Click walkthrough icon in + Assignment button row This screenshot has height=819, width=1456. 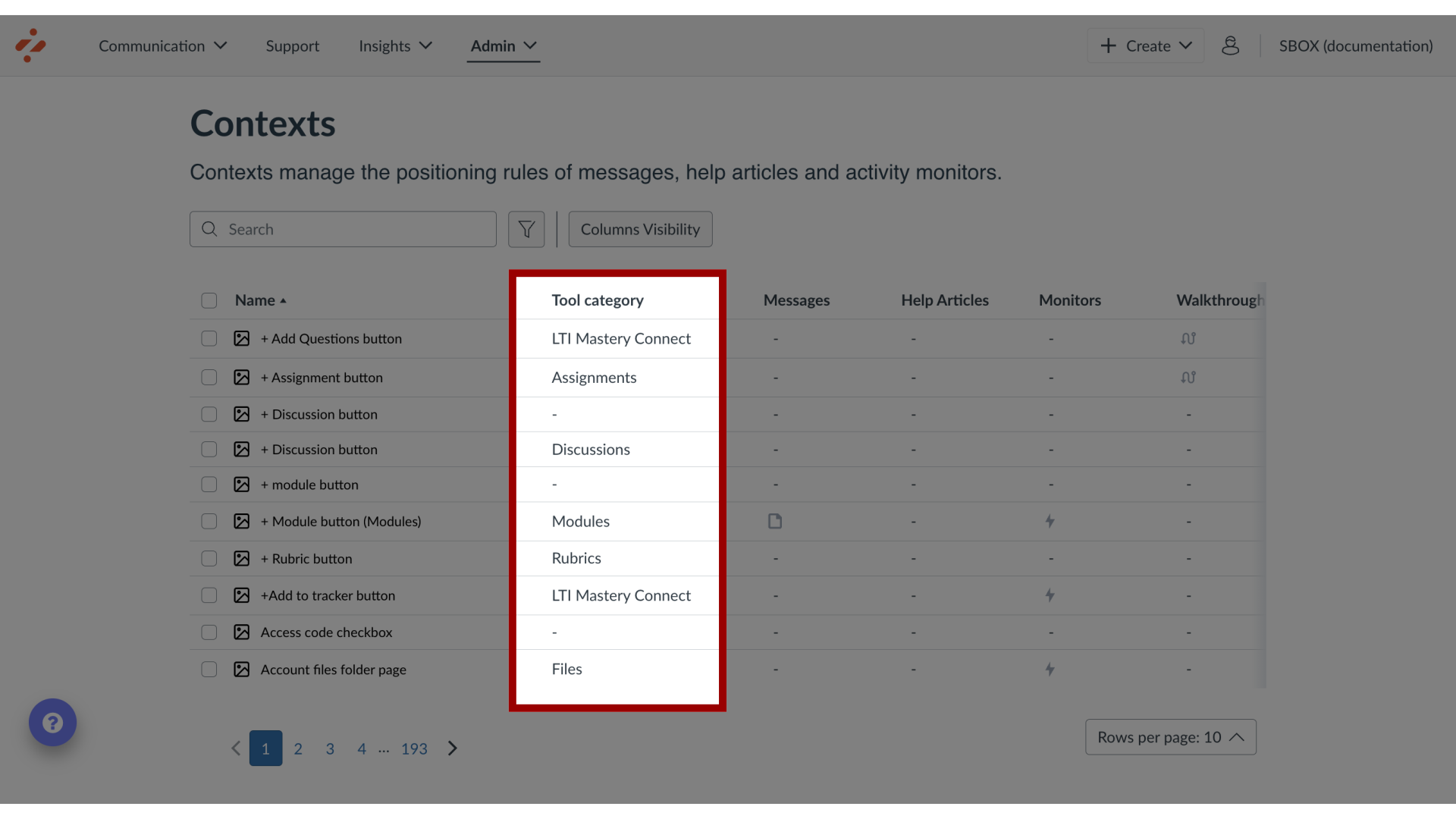pos(1188,377)
